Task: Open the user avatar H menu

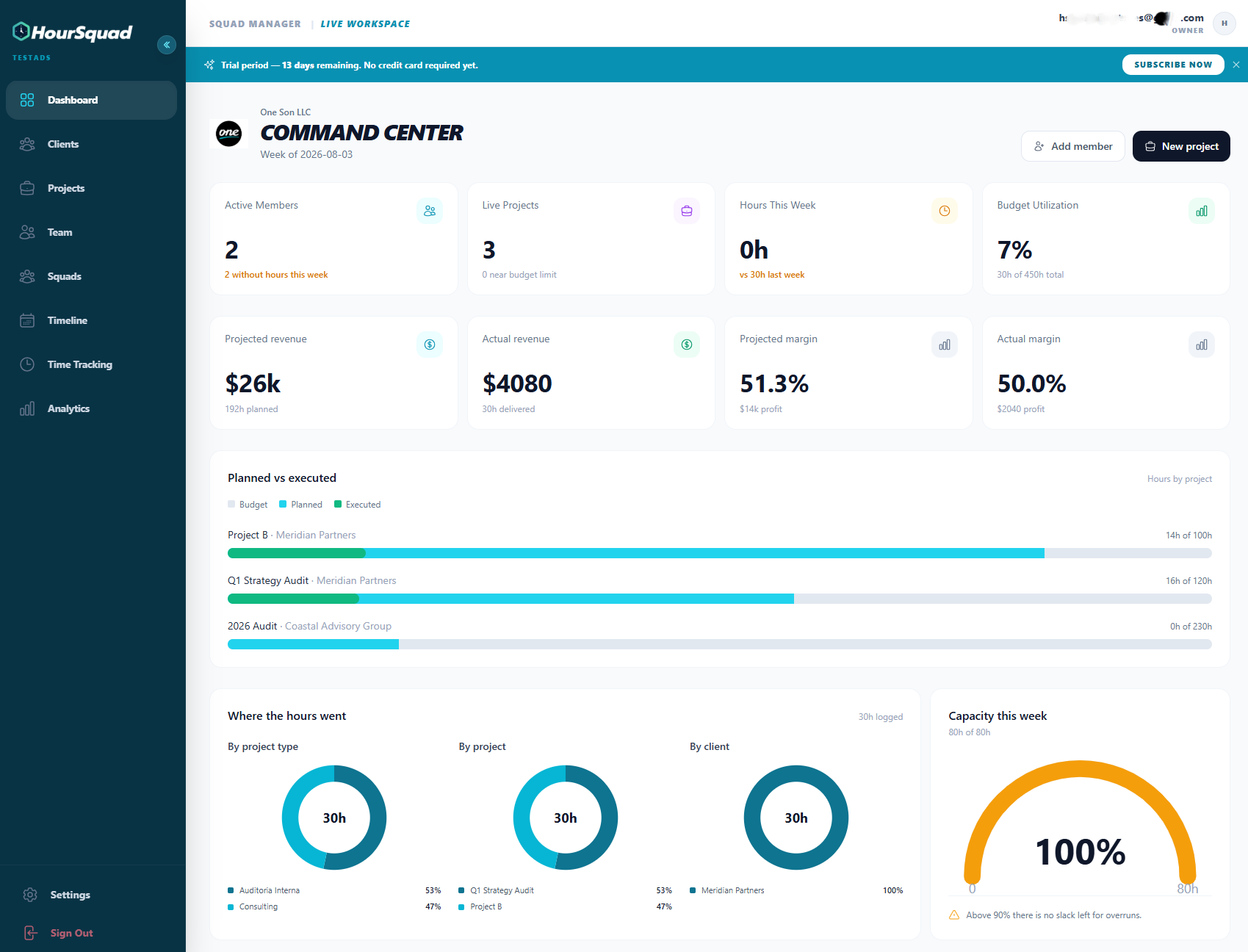Action: point(1224,24)
